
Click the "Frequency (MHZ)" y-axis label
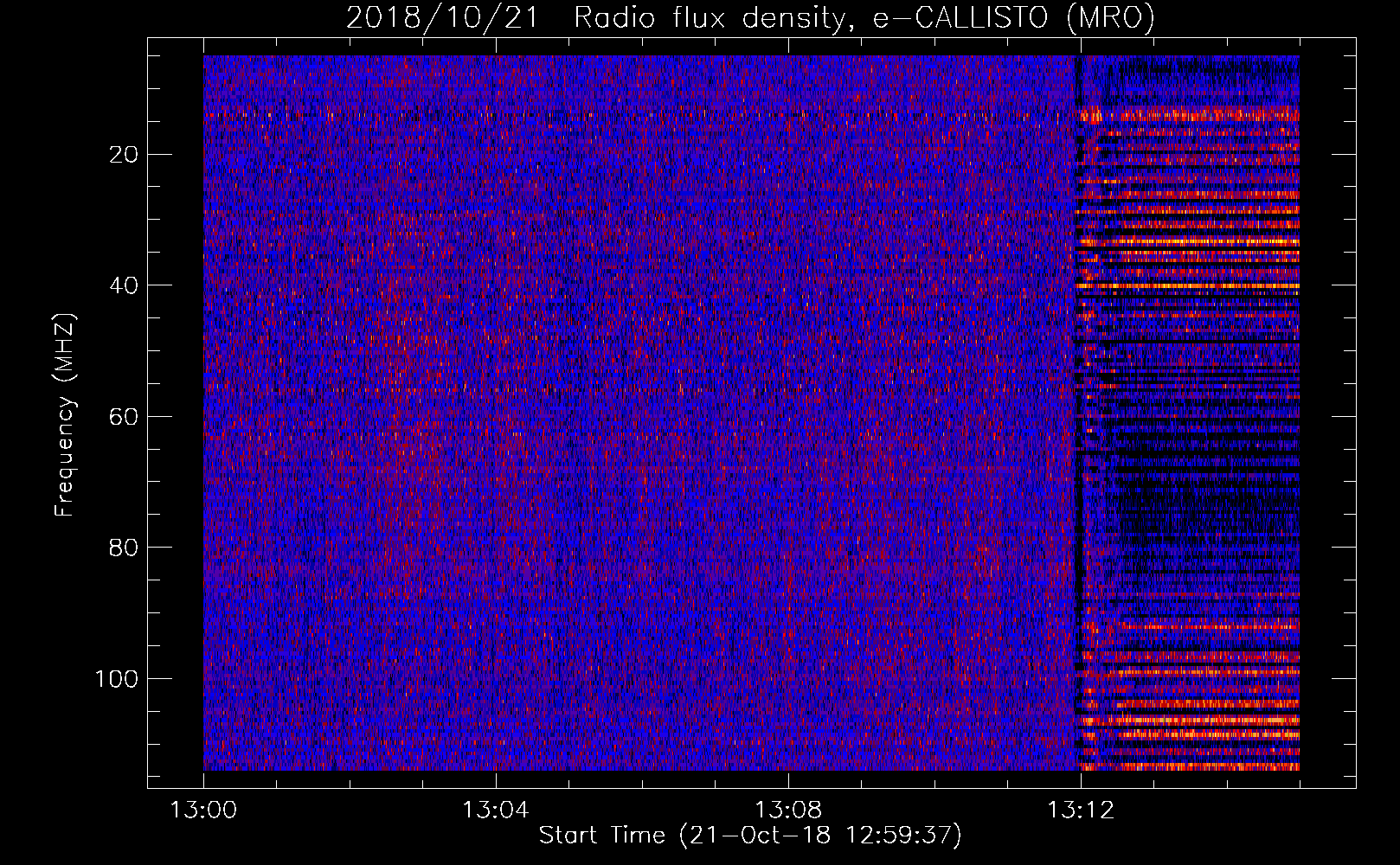tap(65, 414)
